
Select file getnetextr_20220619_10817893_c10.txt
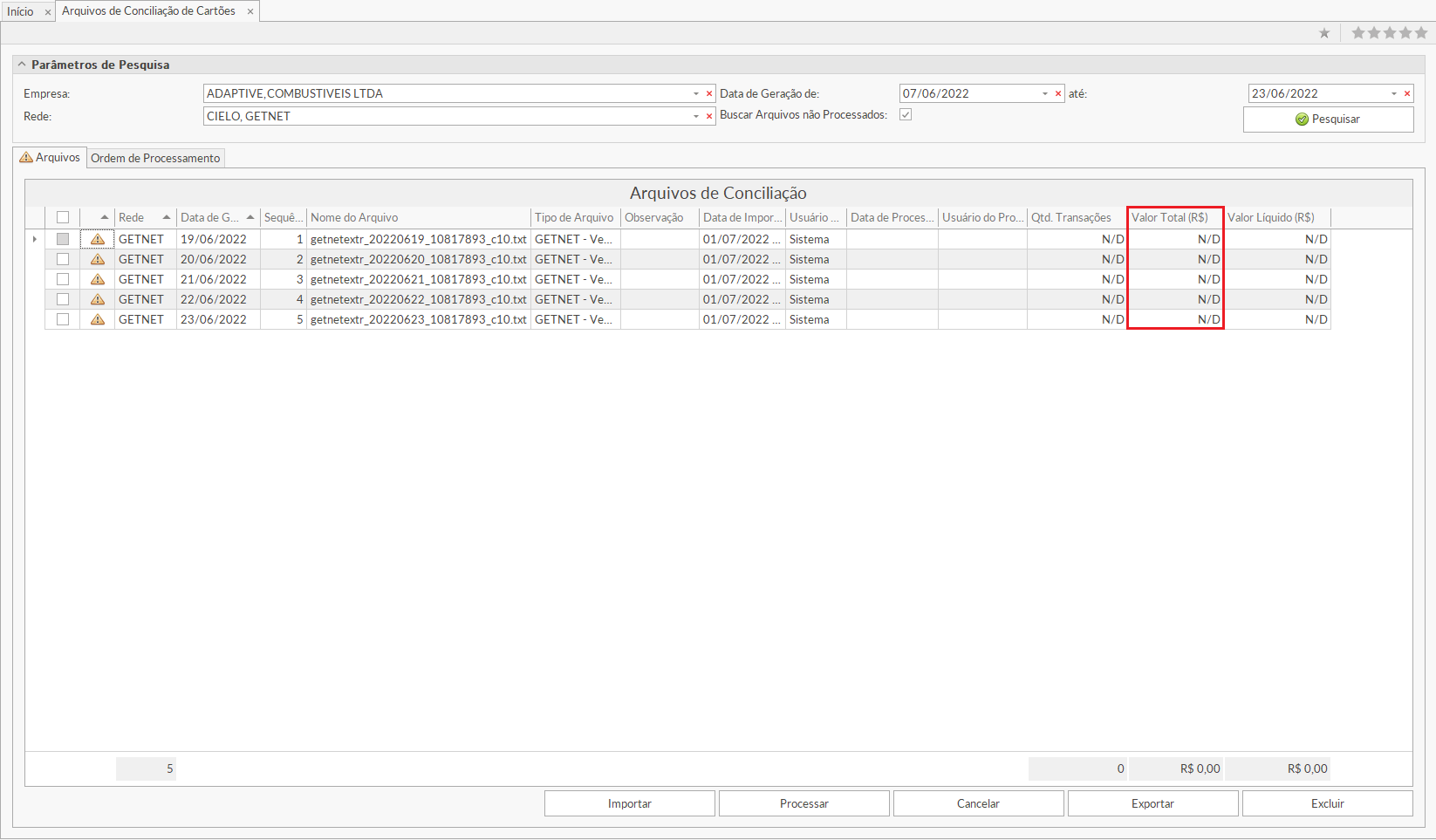[419, 239]
